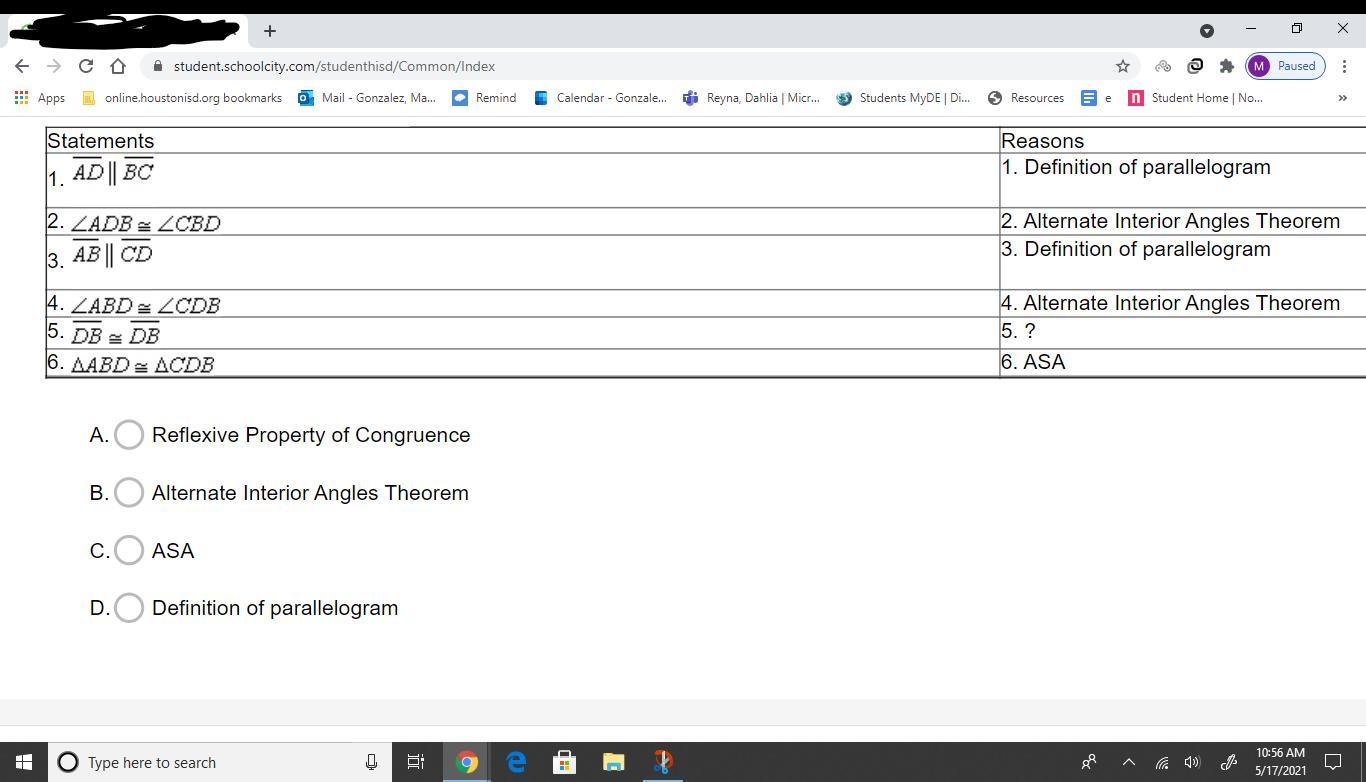Open the Snipping tool taskbar icon
The height and width of the screenshot is (782, 1366).
pos(662,762)
